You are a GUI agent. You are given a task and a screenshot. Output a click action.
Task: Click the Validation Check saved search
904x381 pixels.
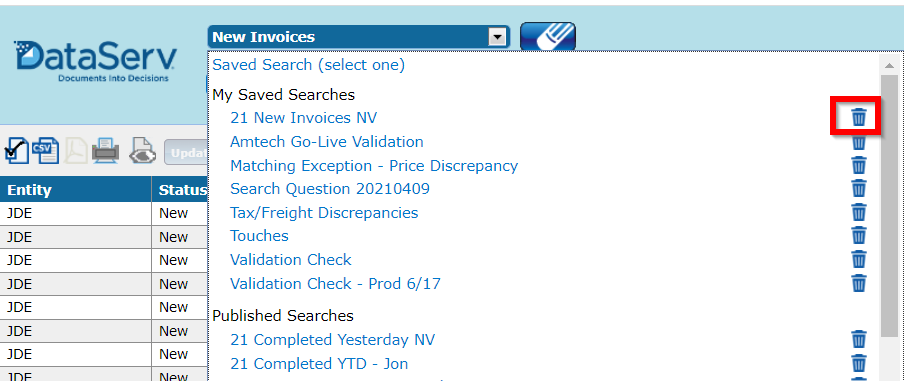(x=291, y=260)
